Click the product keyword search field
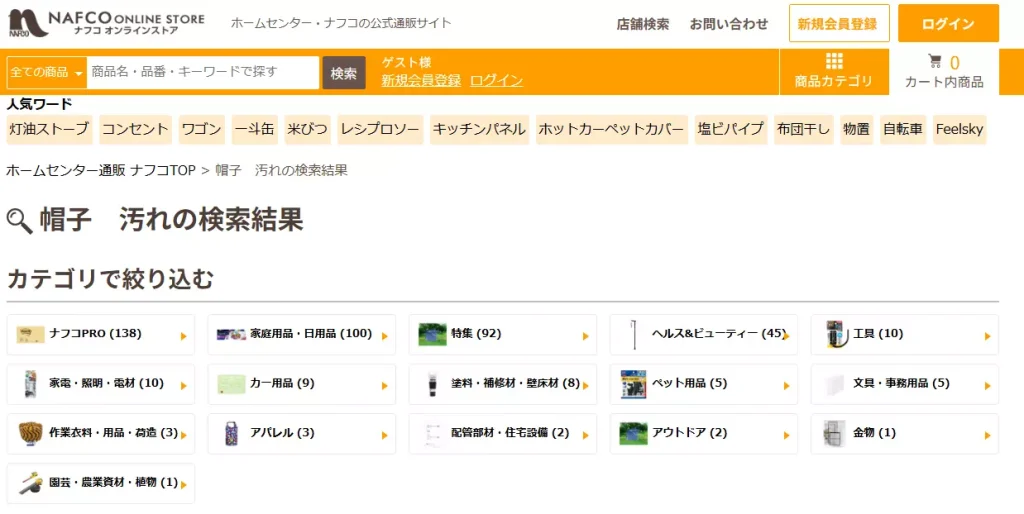 tap(203, 73)
